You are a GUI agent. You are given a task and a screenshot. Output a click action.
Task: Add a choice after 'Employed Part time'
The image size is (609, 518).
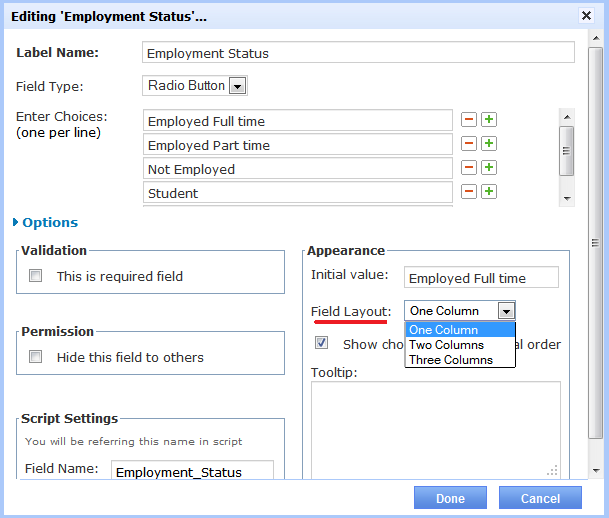[x=489, y=144]
